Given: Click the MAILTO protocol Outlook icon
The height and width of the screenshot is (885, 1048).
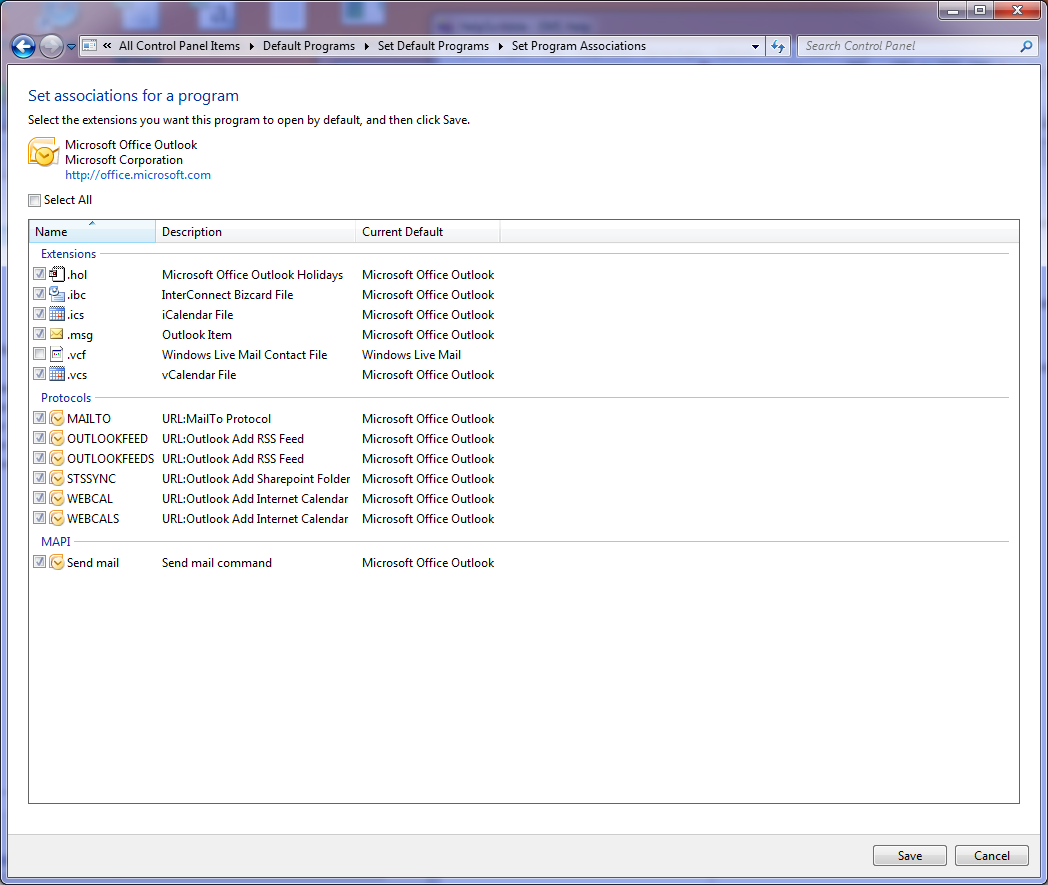Looking at the screenshot, I should click(x=57, y=418).
